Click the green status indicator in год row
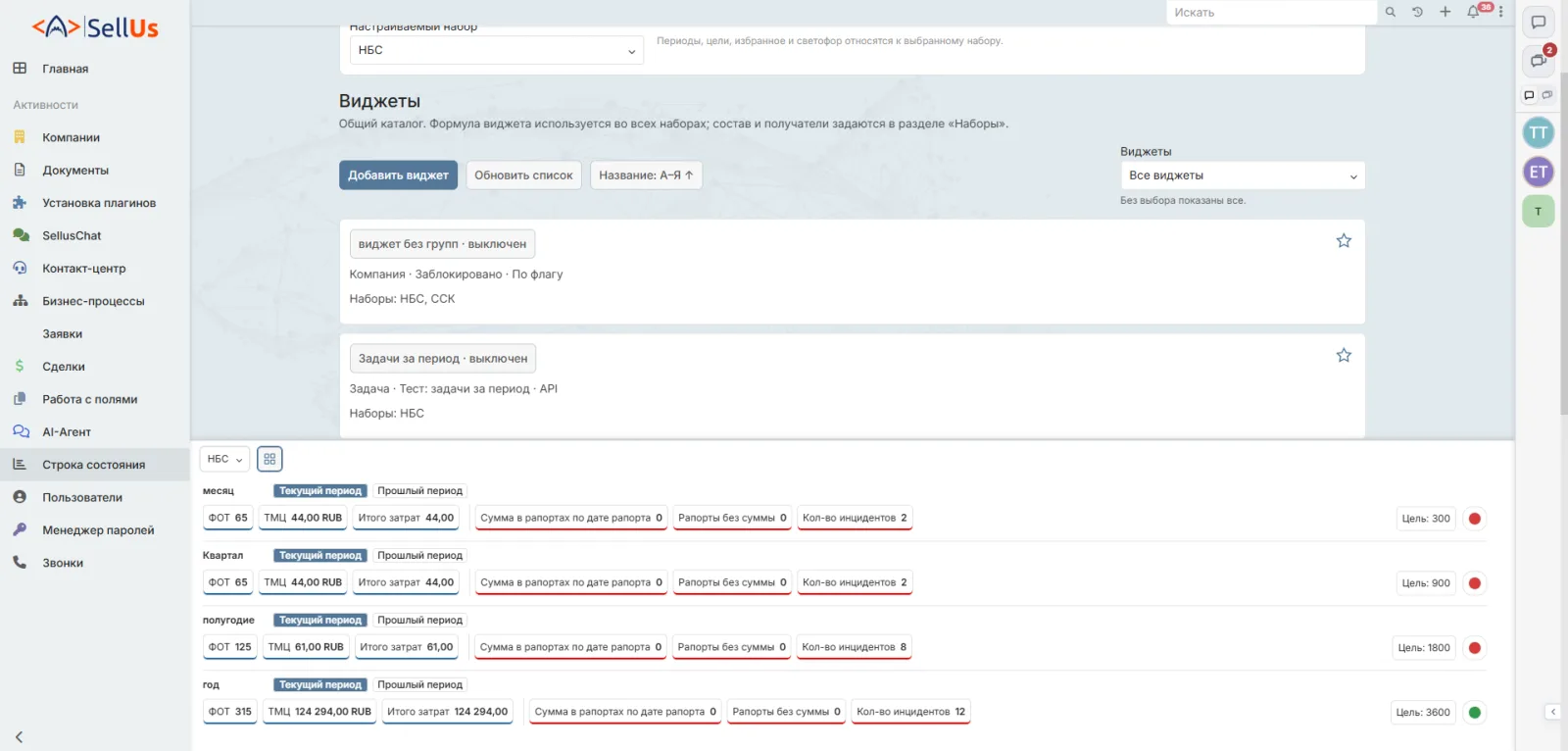The width and height of the screenshot is (1568, 751). coord(1474,713)
